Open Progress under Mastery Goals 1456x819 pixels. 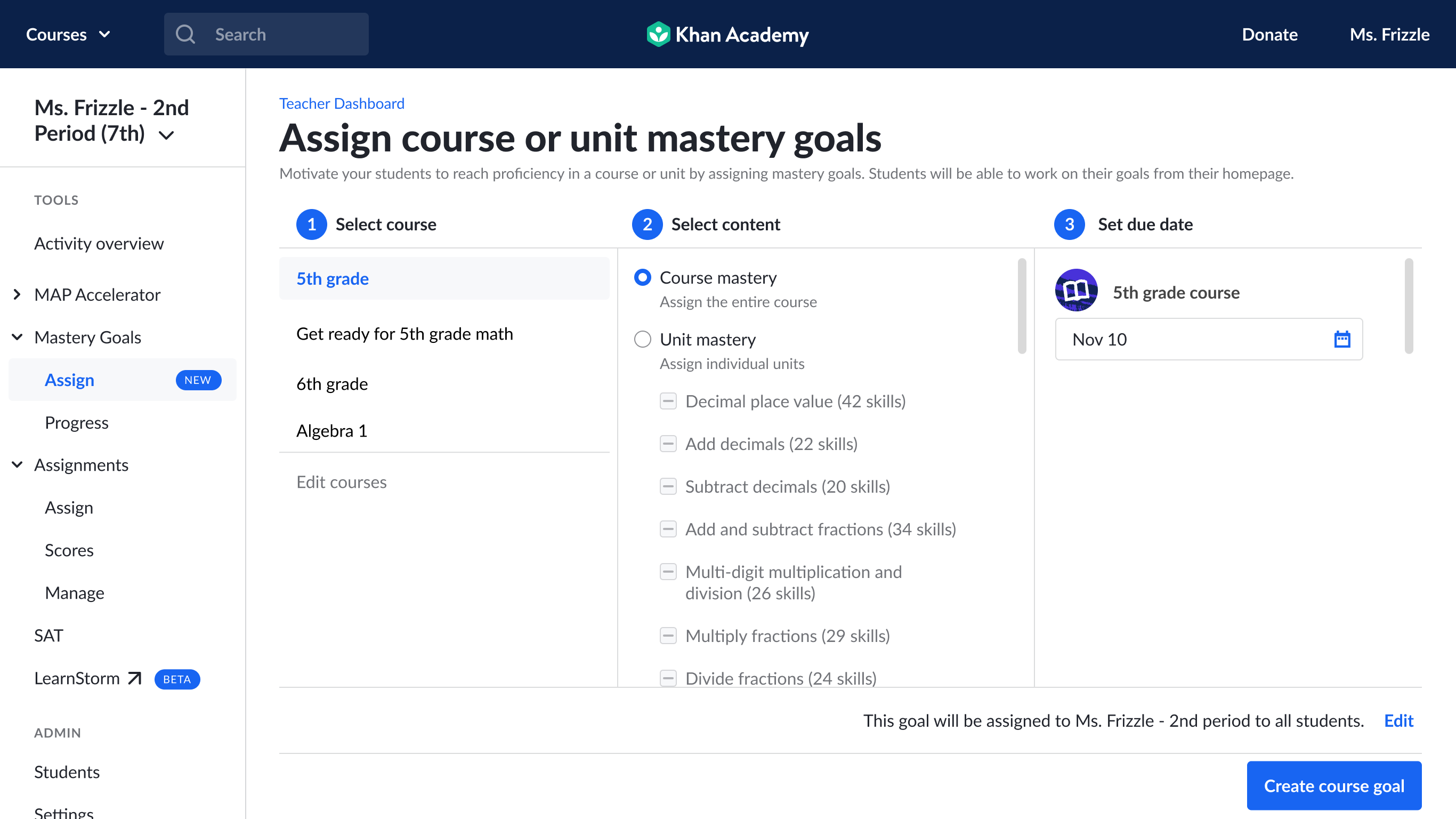coord(76,423)
